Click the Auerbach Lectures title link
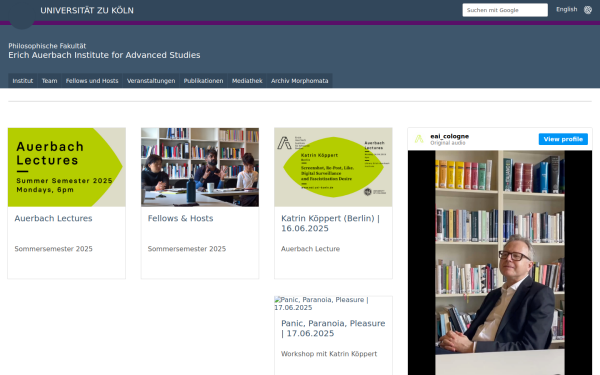The image size is (600, 375). pos(53,218)
